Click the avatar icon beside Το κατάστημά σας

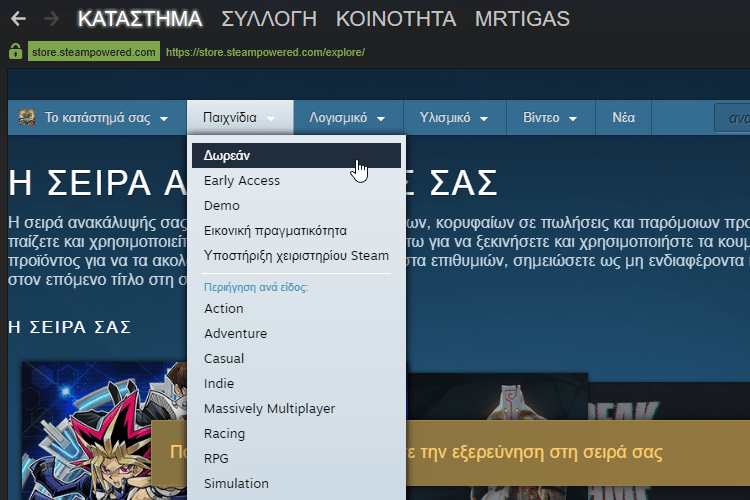pyautogui.click(x=27, y=117)
